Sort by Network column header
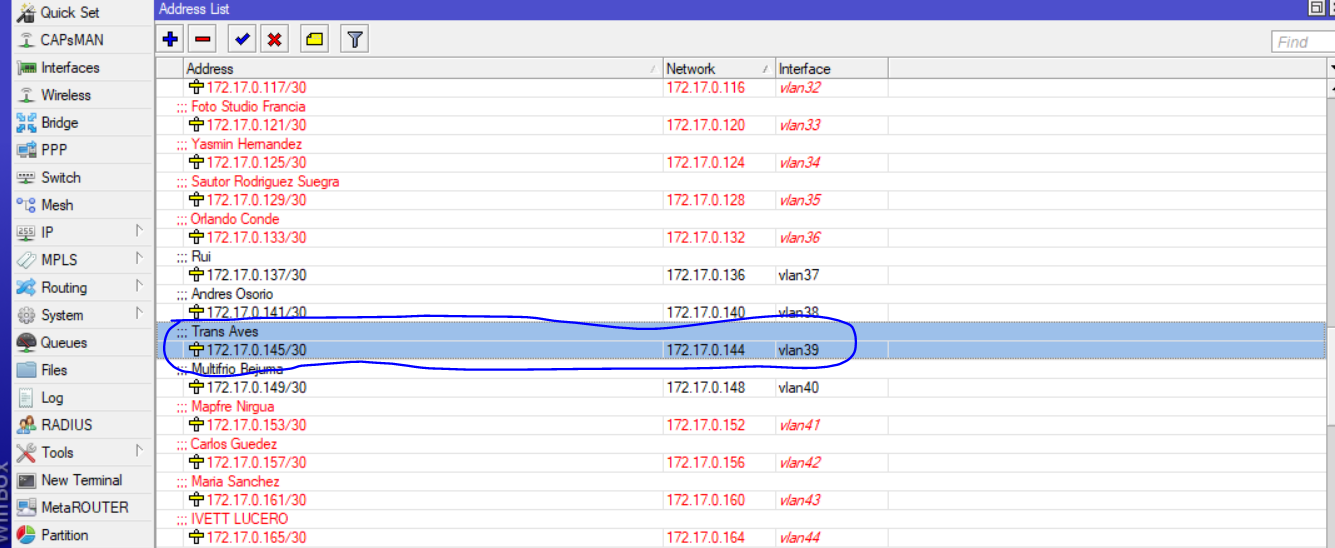 pos(719,69)
